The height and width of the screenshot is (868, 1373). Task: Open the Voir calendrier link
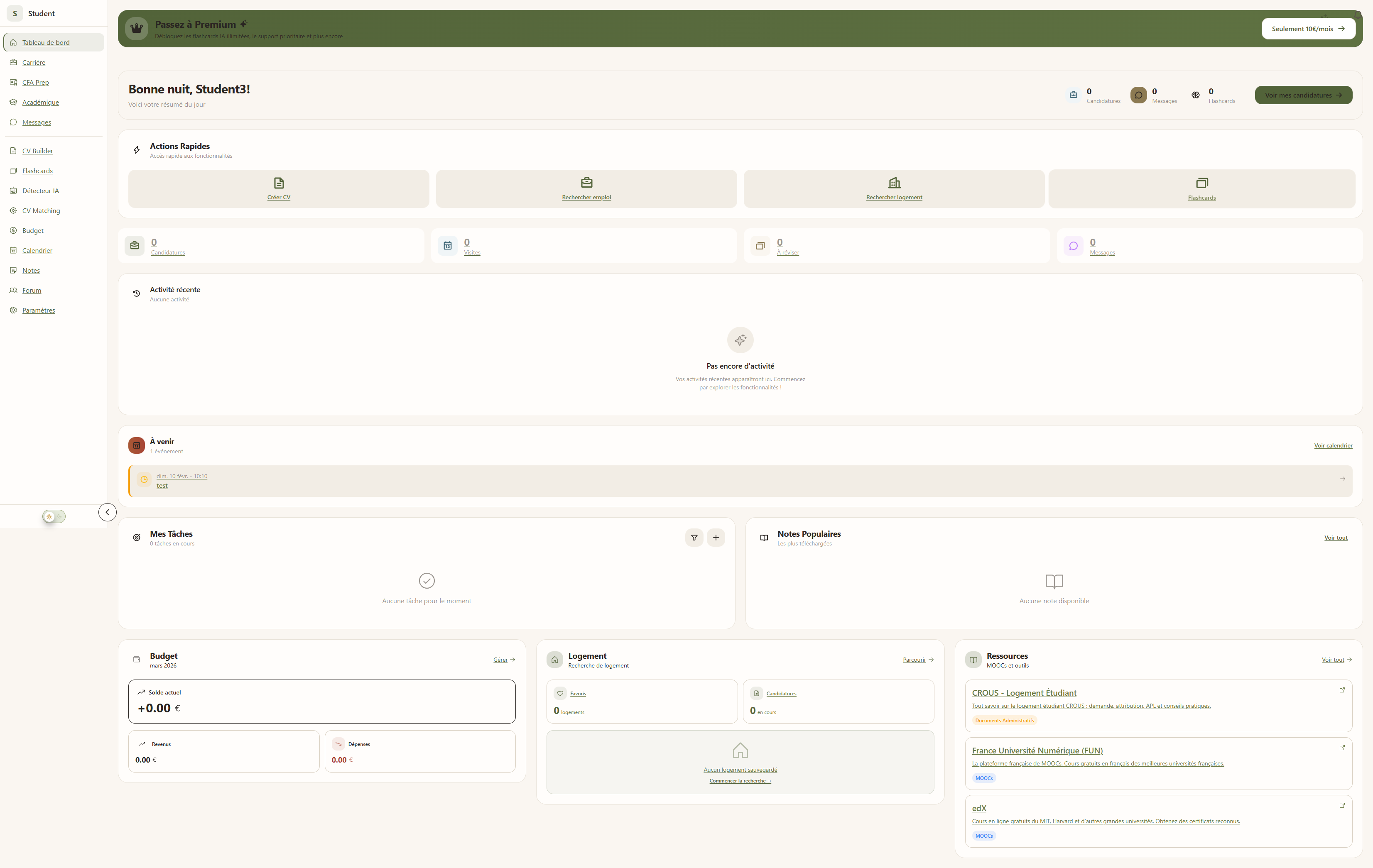pos(1333,446)
